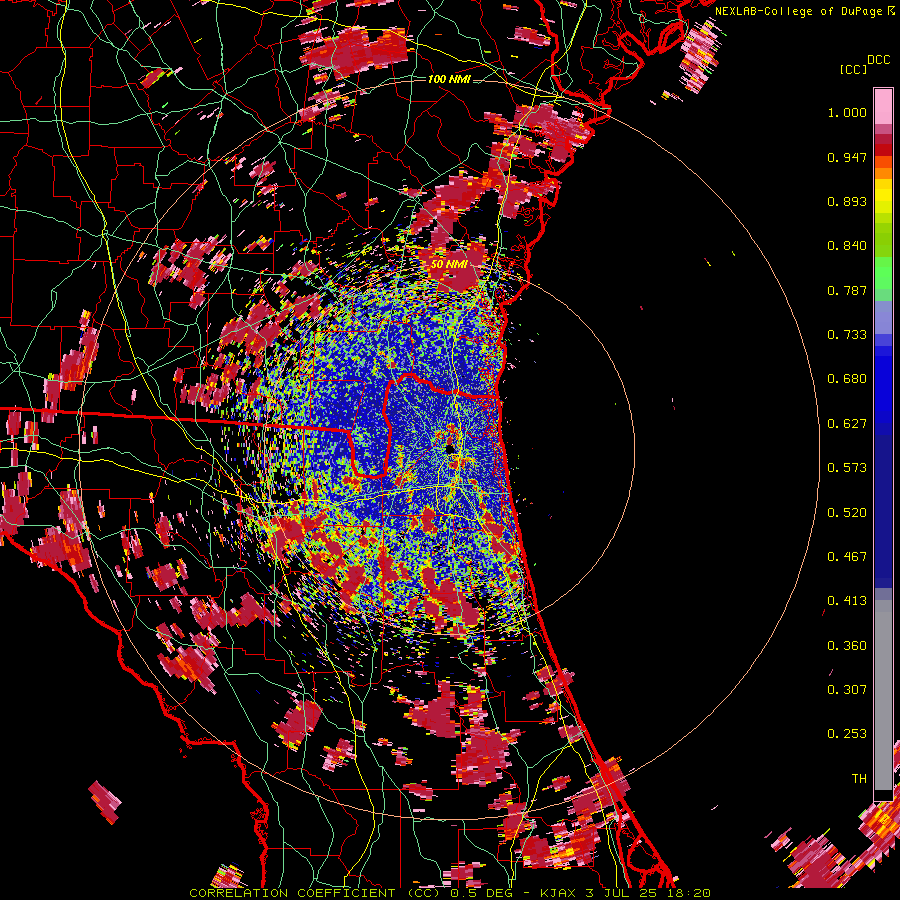
Task: Click the 0.680 legend value
Action: pos(847,379)
